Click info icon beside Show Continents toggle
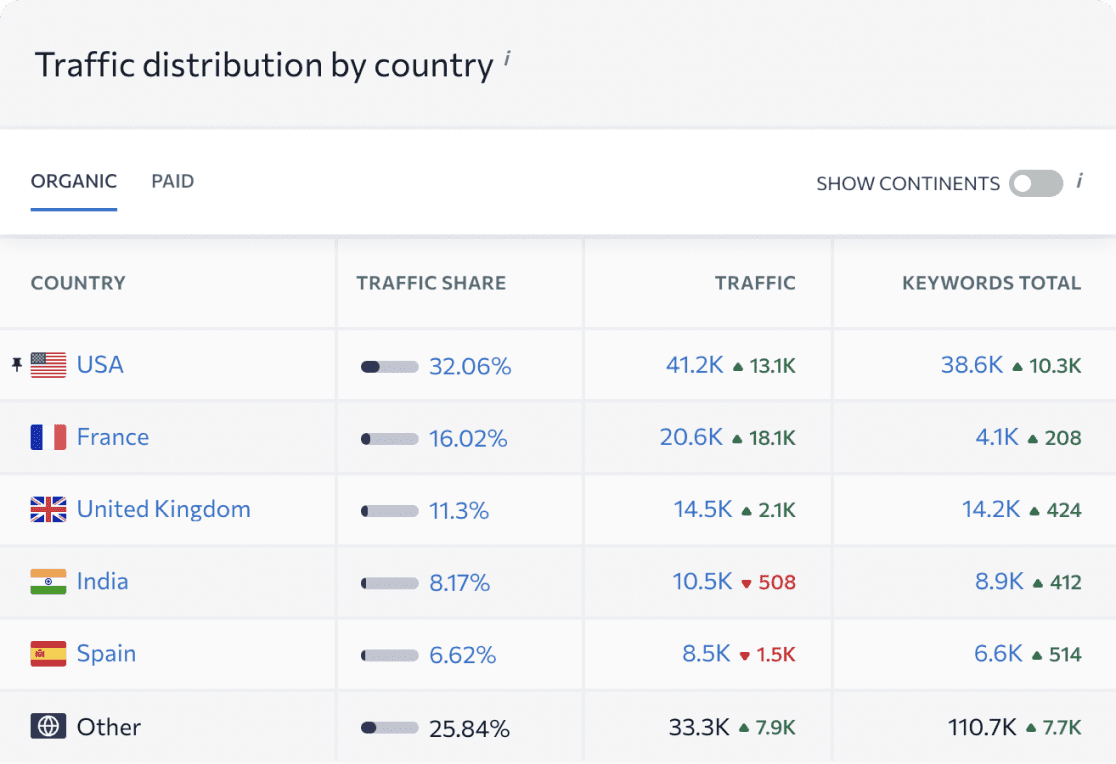 pyautogui.click(x=1080, y=181)
